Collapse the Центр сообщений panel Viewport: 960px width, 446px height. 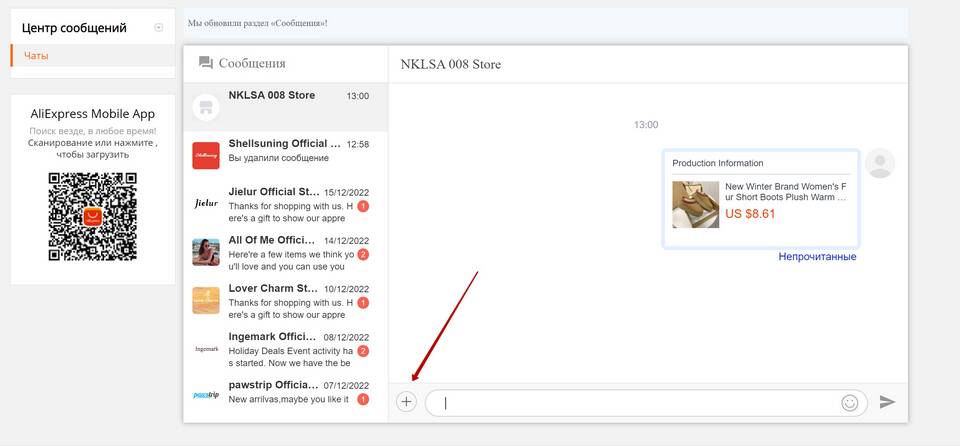pyautogui.click(x=159, y=28)
